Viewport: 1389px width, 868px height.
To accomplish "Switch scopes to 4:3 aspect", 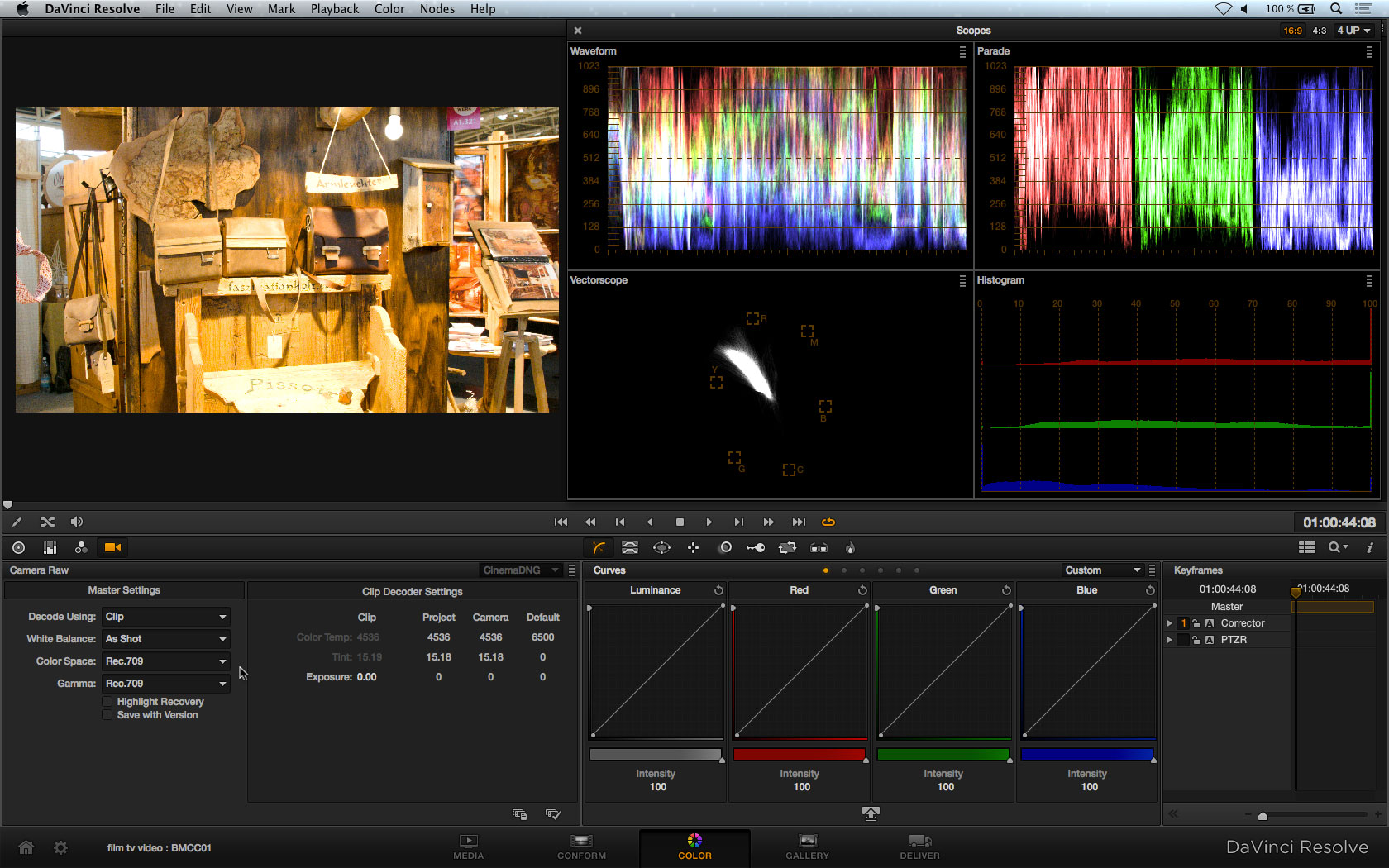I will click(1319, 31).
